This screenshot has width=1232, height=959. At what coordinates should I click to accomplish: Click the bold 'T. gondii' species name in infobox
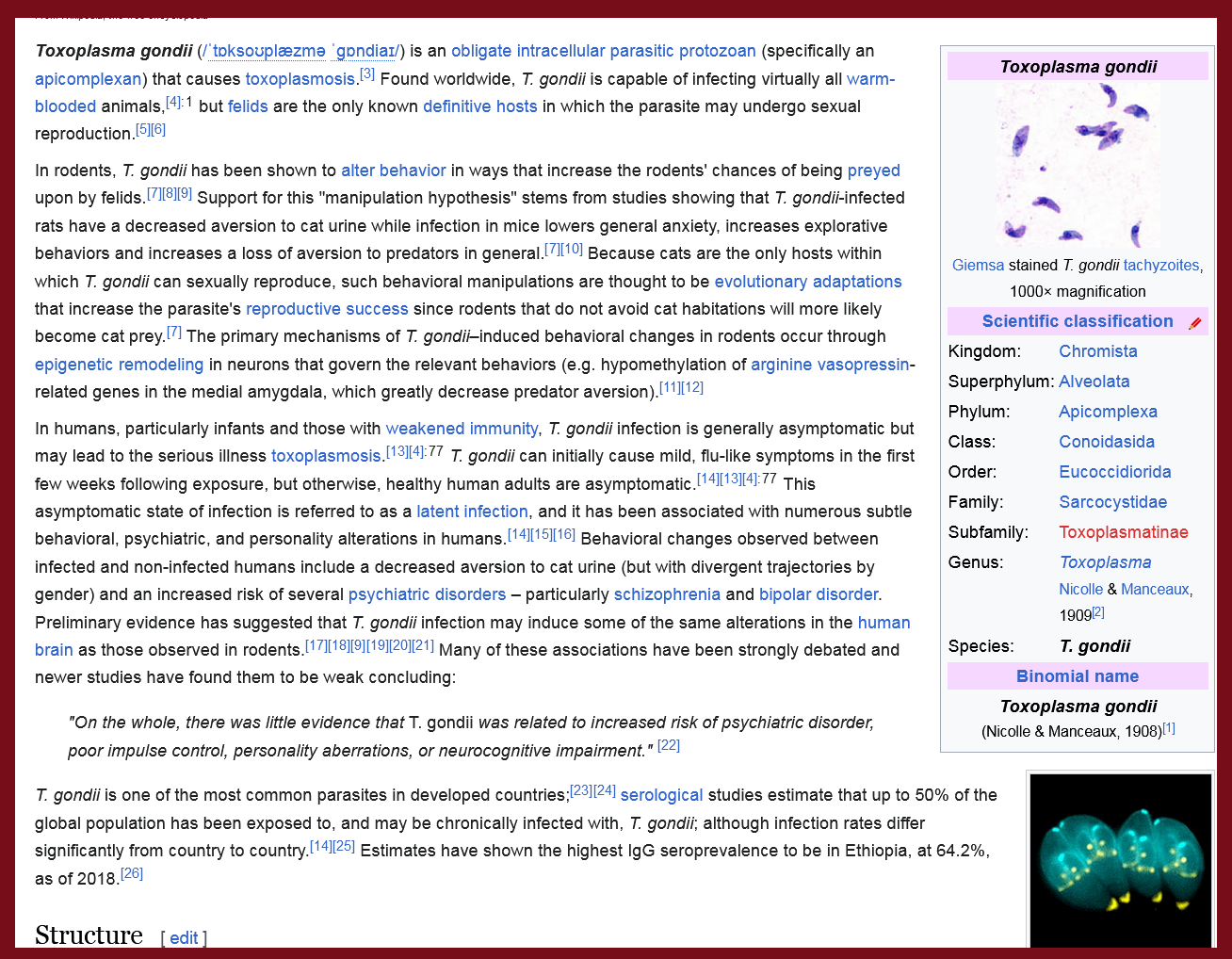(1094, 646)
